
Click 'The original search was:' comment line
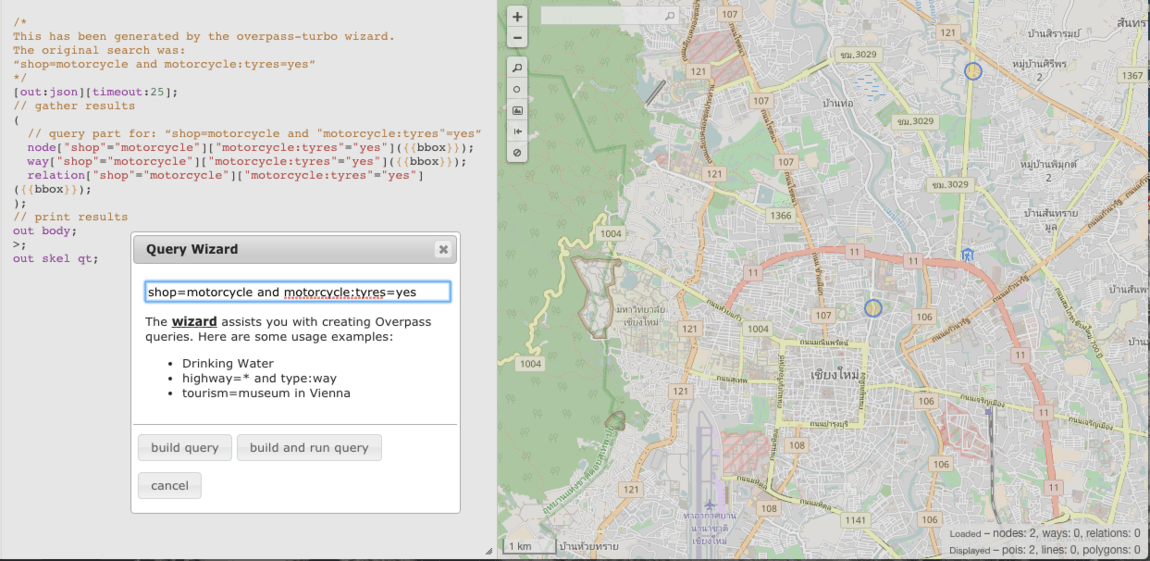tap(99, 51)
